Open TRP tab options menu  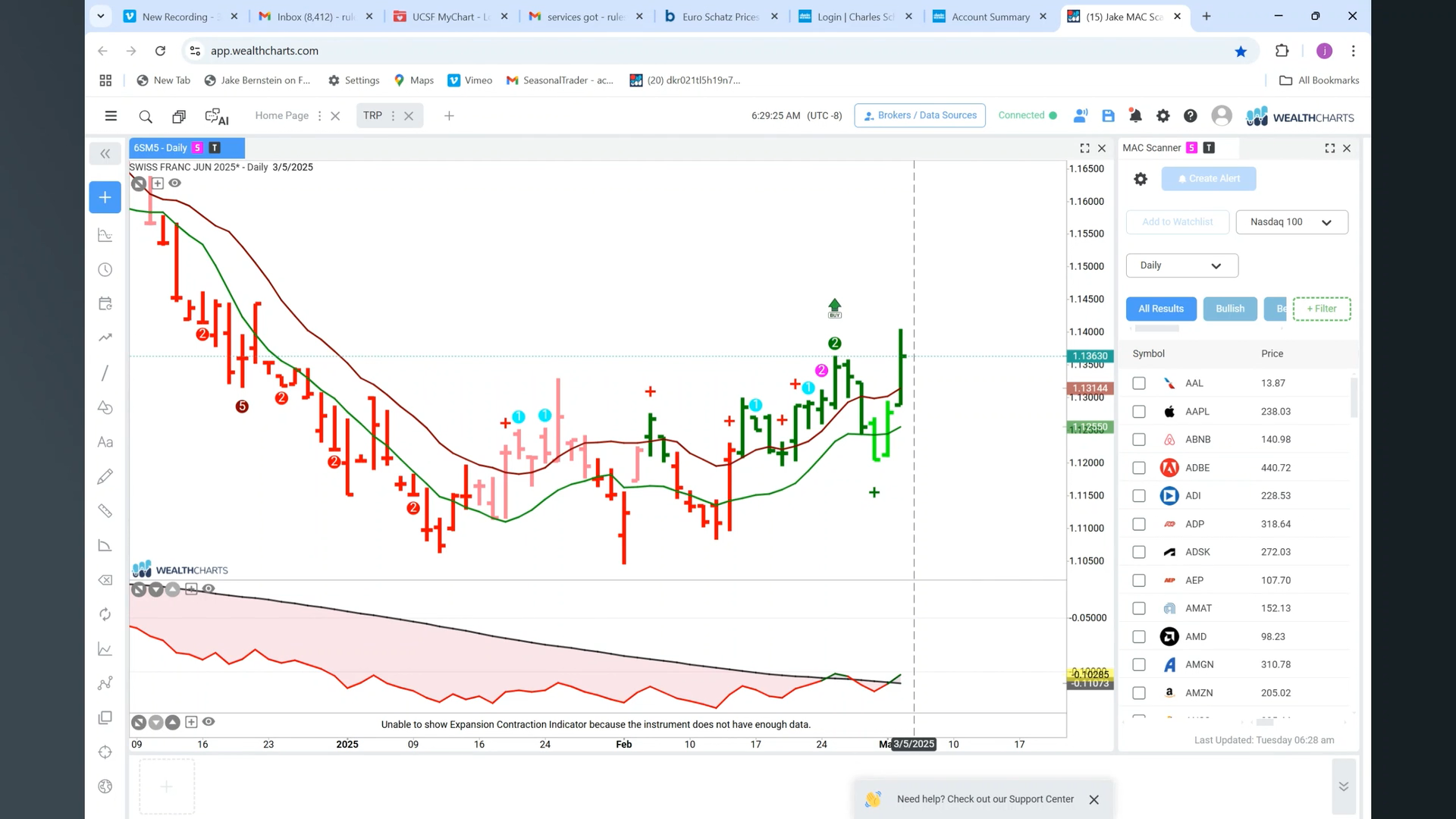(393, 116)
